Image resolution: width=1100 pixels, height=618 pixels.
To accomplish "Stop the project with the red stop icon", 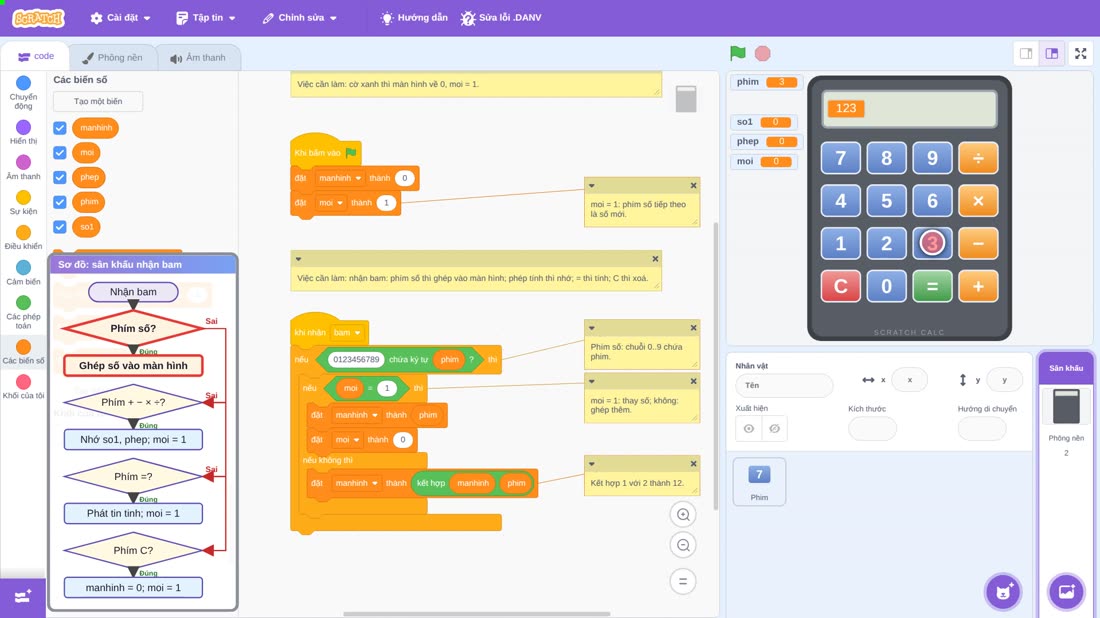I will 763,53.
